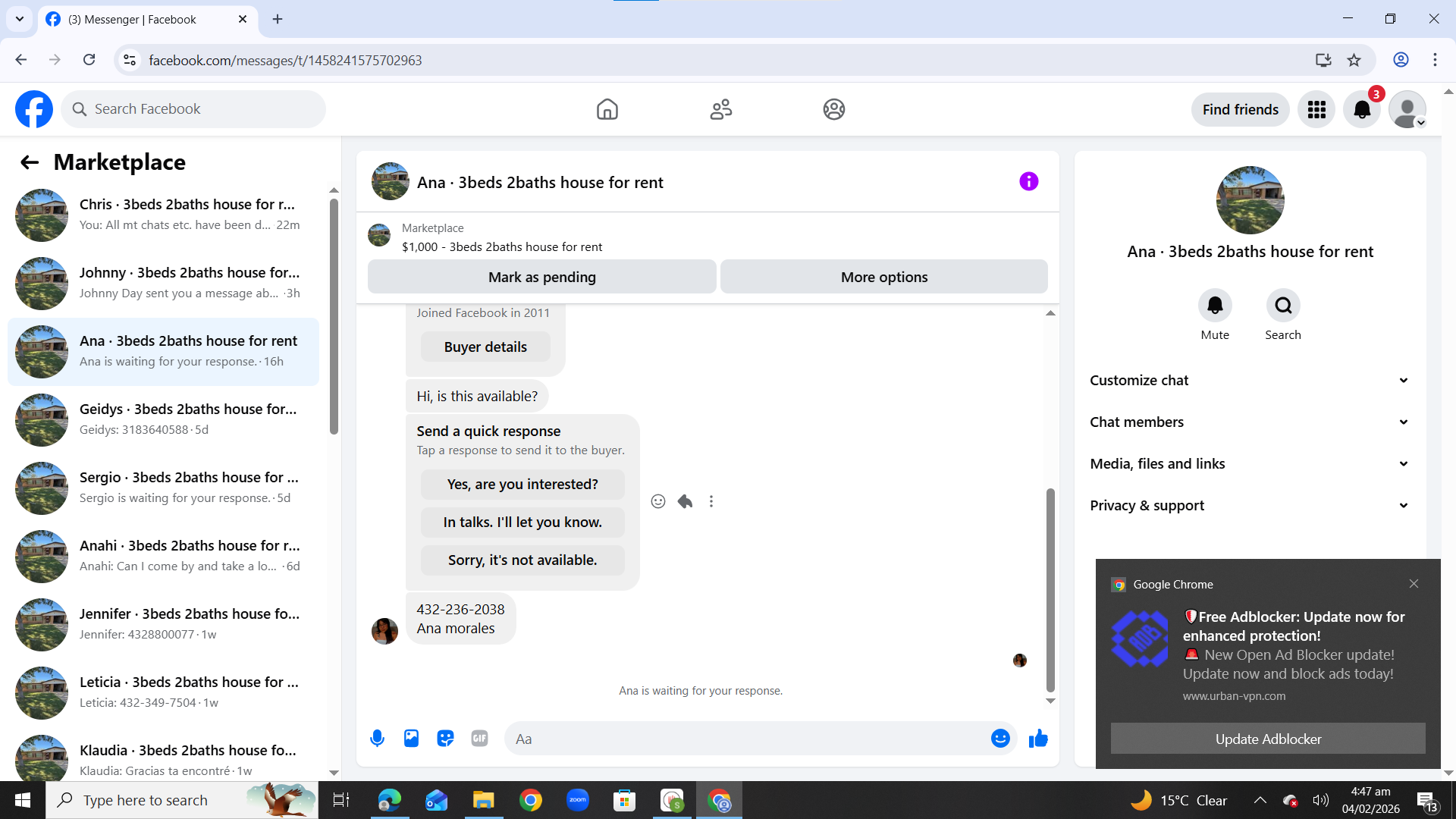Open Facebook Home tab

[607, 109]
